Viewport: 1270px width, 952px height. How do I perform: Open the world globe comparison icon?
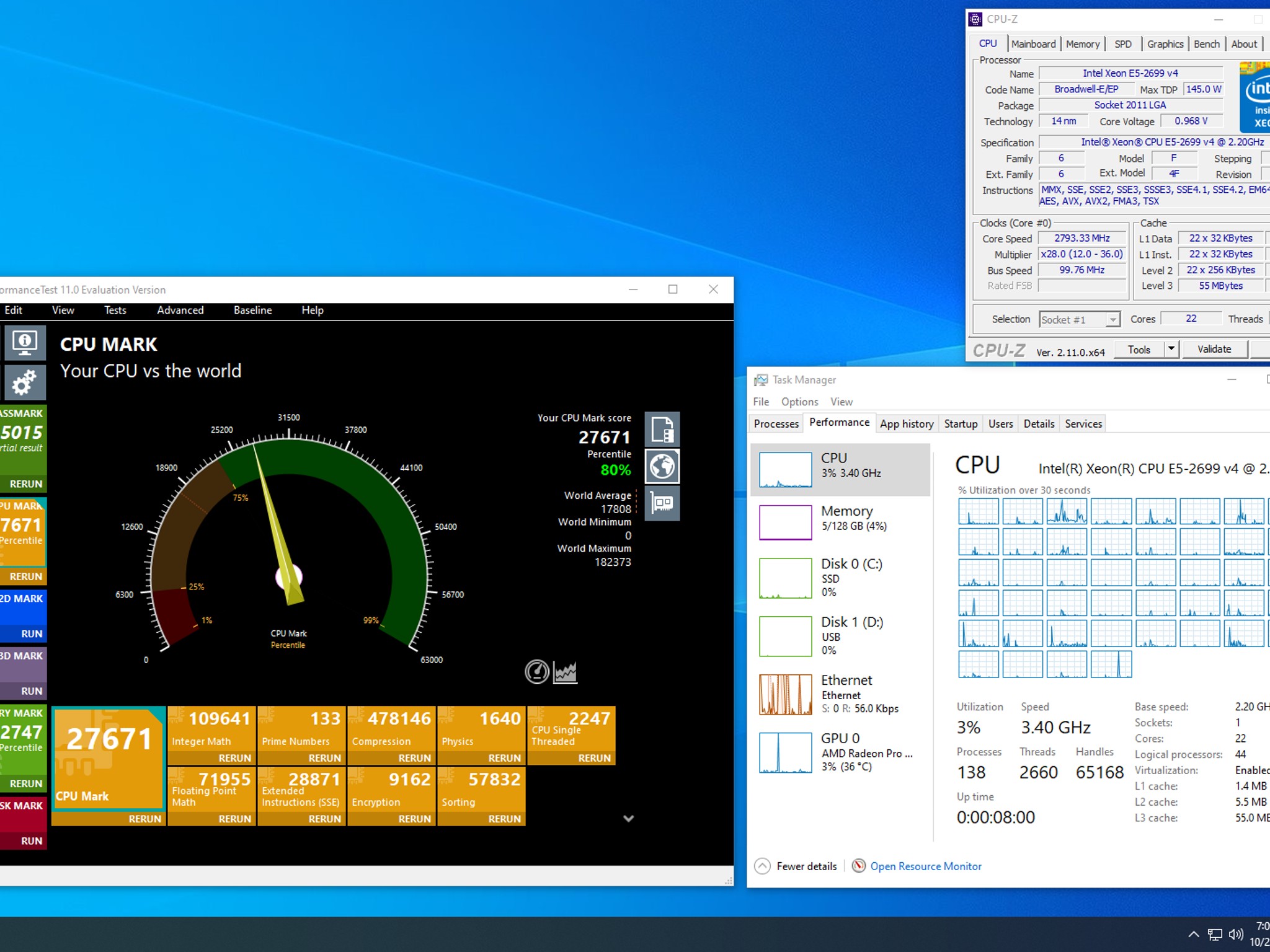tap(662, 466)
